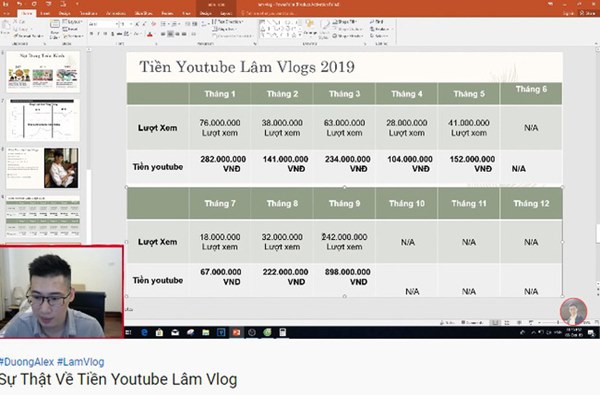Click the Cut command
The width and height of the screenshot is (600, 395).
19,22
